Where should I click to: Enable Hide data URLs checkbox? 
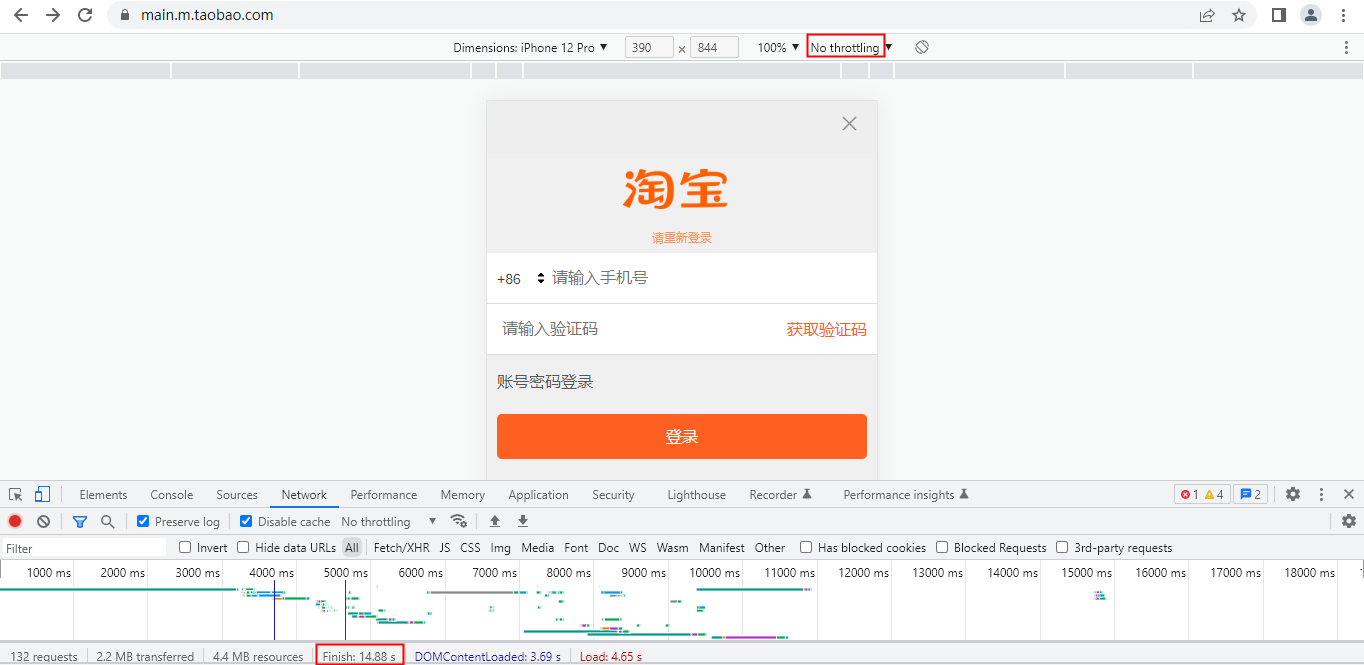[x=243, y=548]
